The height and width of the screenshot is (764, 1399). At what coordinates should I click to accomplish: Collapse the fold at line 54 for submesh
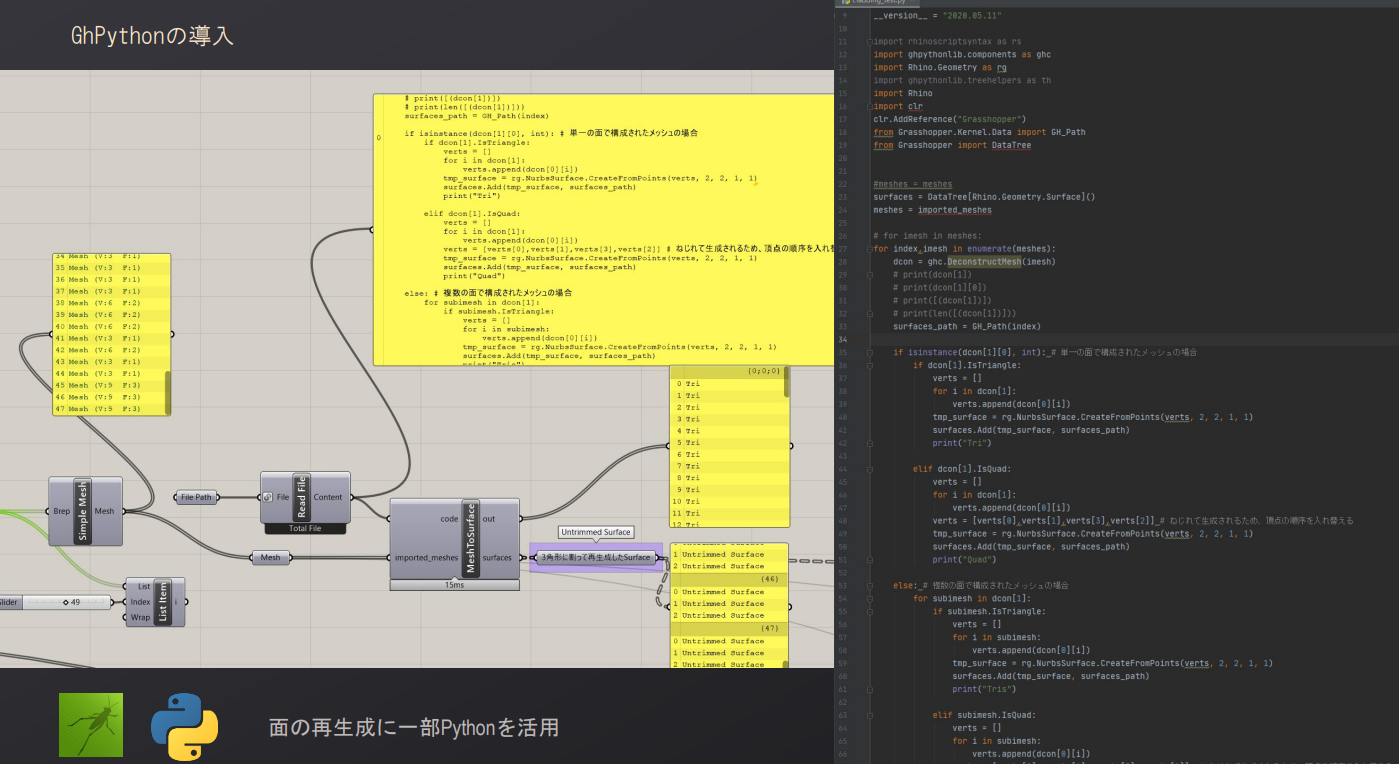[869, 599]
